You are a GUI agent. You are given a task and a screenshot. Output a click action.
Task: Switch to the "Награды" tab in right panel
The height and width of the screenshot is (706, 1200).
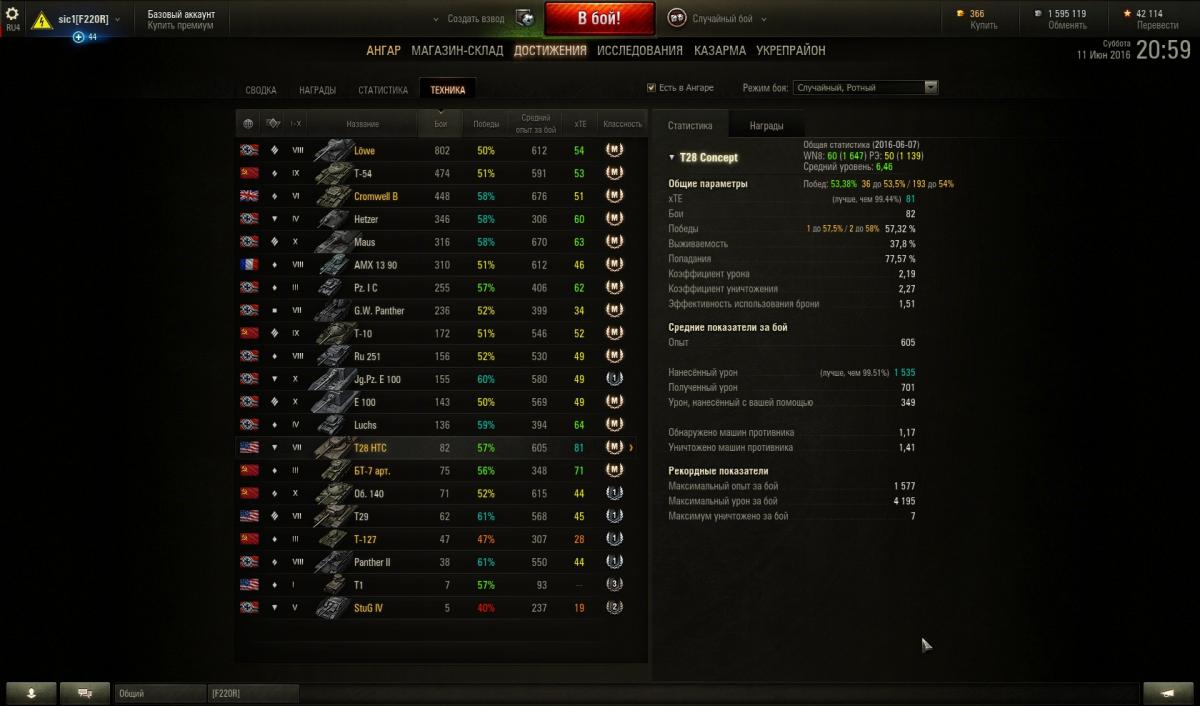pyautogui.click(x=766, y=126)
